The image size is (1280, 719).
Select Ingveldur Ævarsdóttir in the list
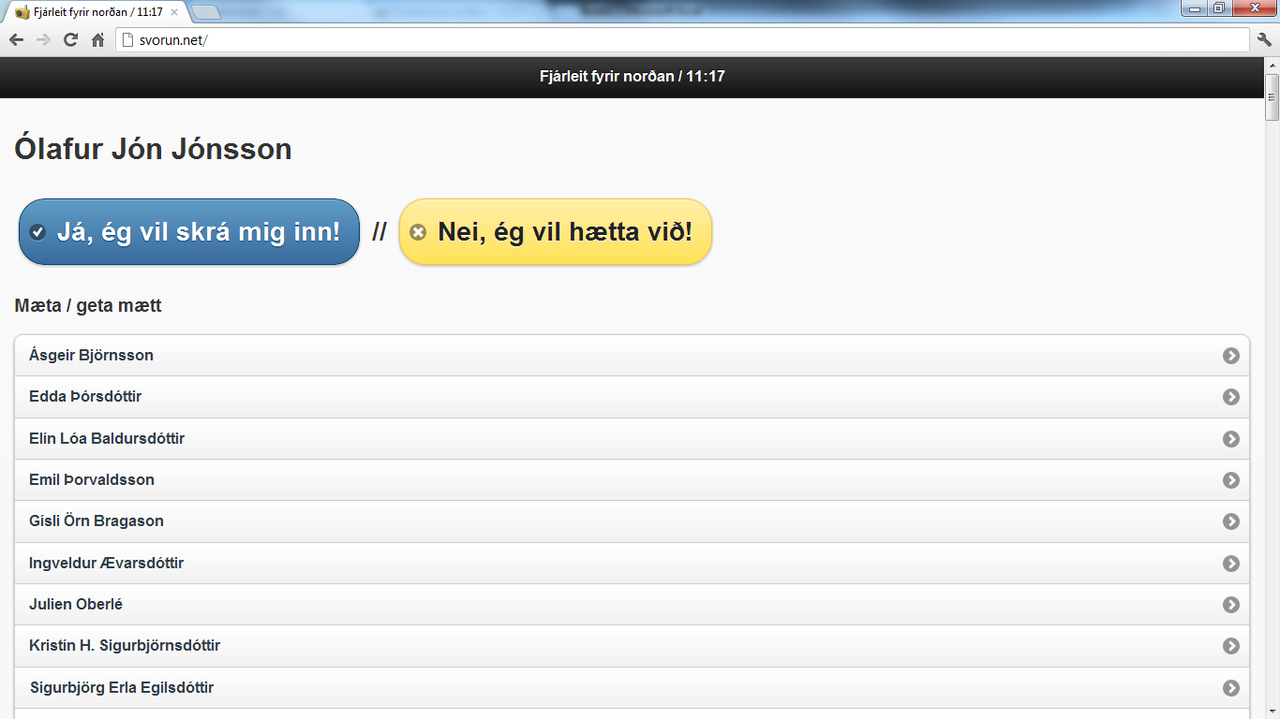pos(632,564)
